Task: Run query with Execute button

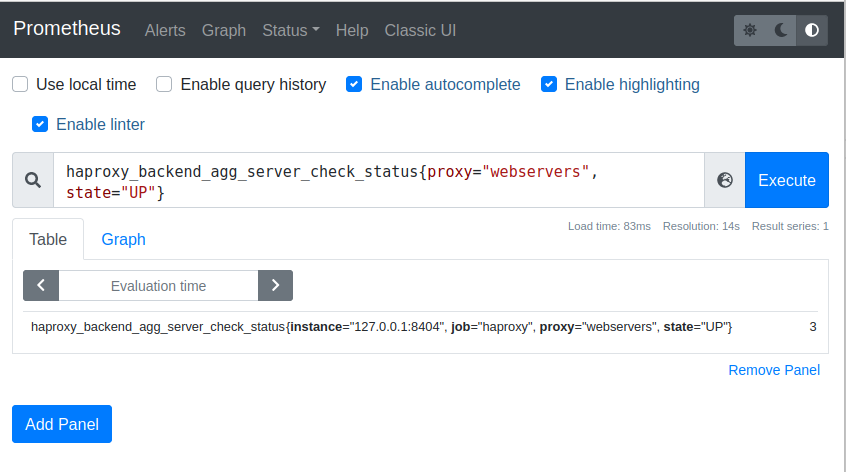Action: pos(787,180)
